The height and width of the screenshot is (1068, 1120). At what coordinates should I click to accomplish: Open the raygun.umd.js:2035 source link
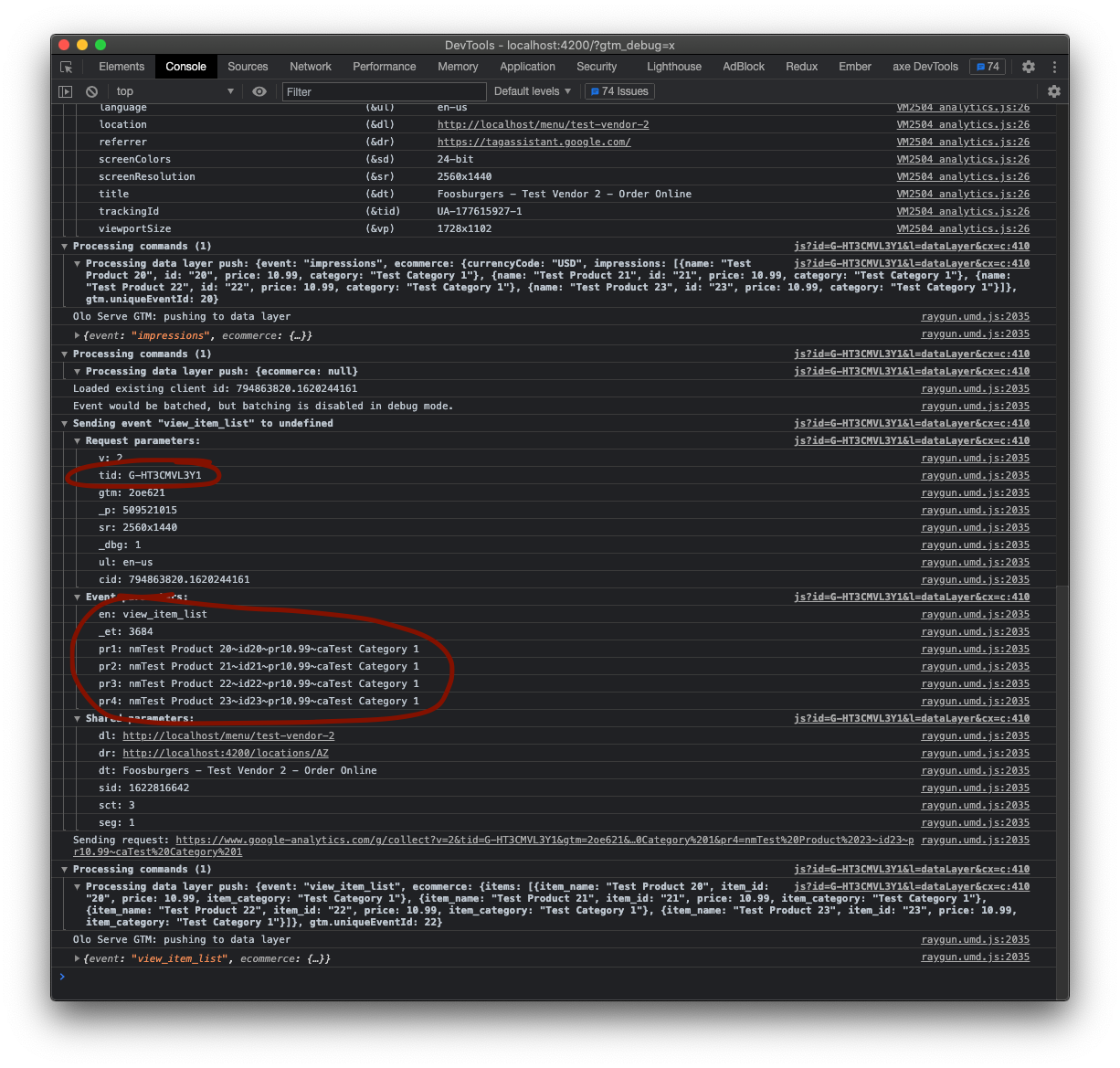pyautogui.click(x=974, y=316)
